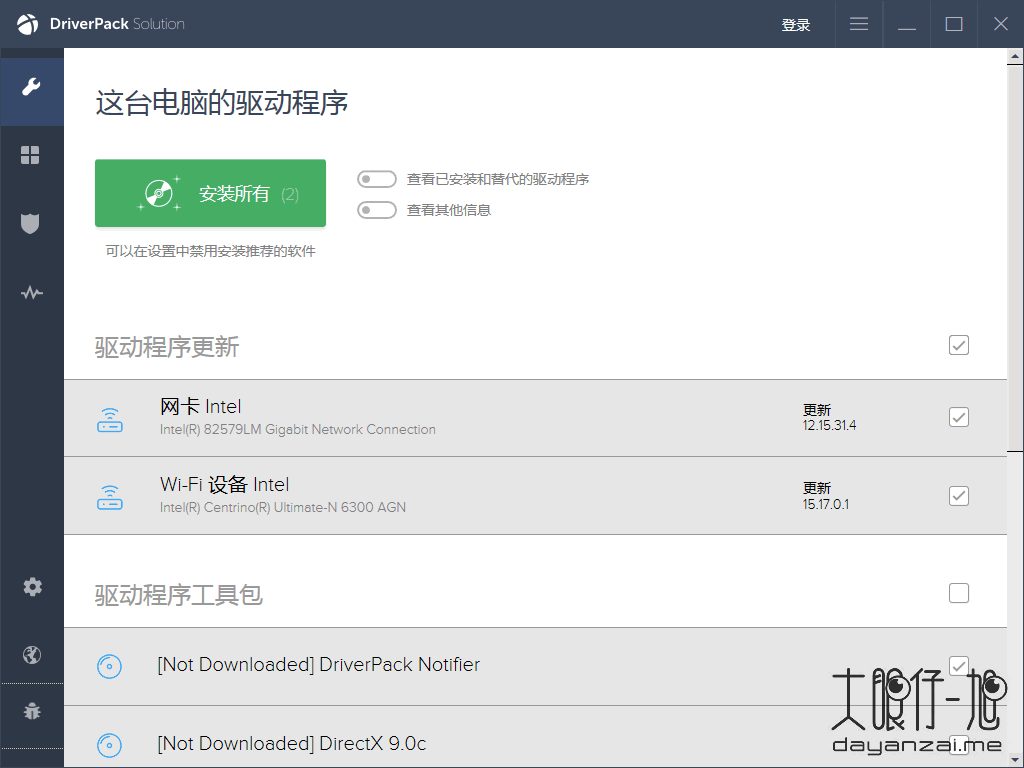Open the hamburger menu in title bar

click(x=859, y=24)
